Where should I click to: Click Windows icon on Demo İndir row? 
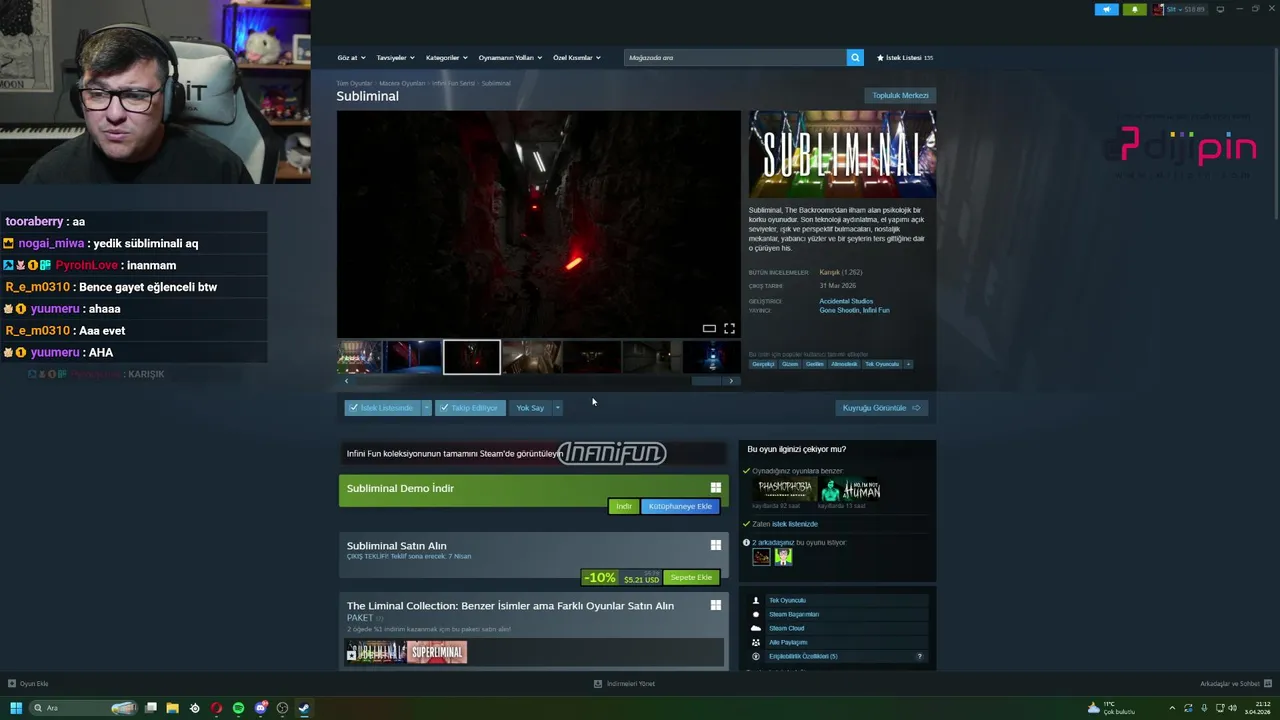pos(716,488)
